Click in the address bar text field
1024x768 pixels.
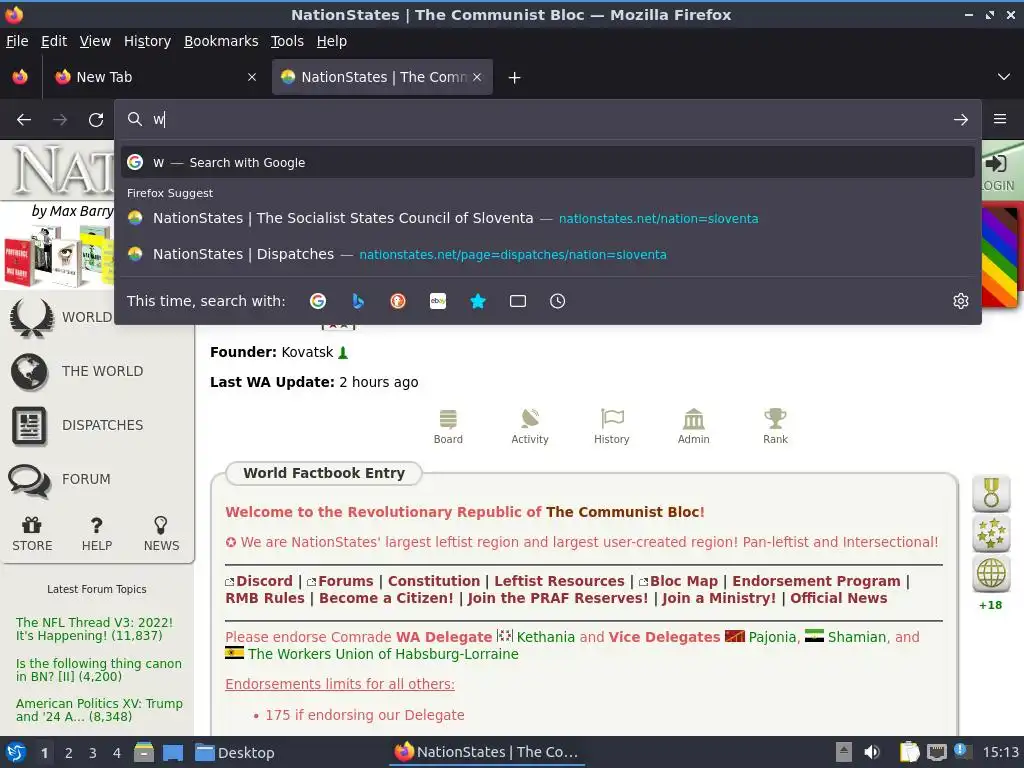(x=549, y=120)
